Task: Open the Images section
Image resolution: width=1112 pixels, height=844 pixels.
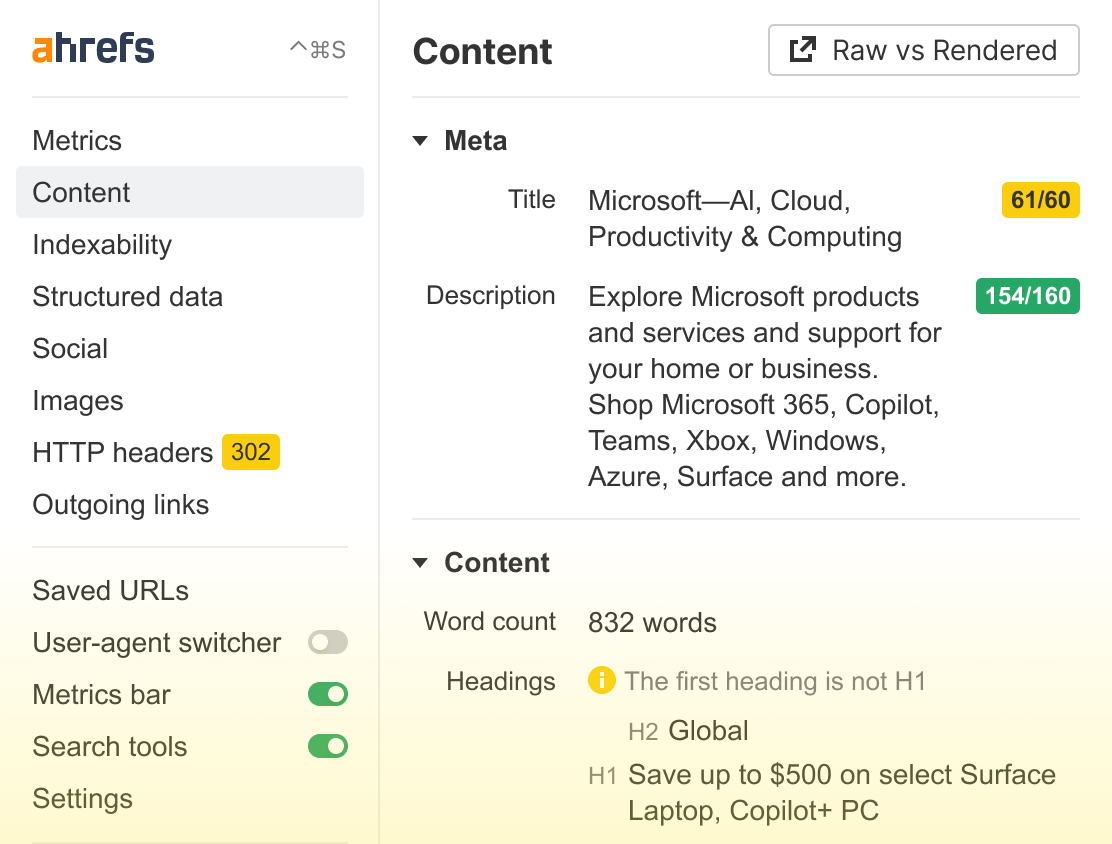Action: point(78,401)
